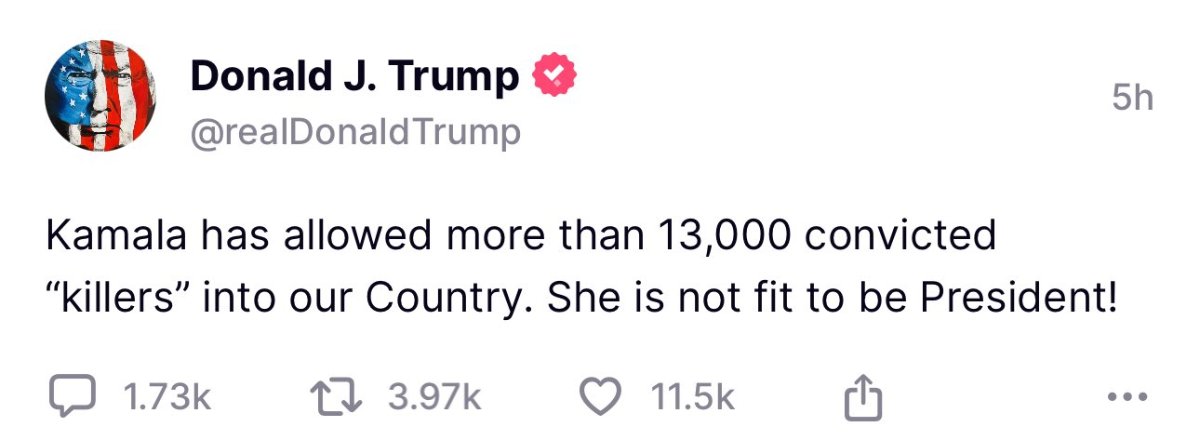The width and height of the screenshot is (1200, 440).
Task: Click the red verified badge
Action: coord(550,77)
